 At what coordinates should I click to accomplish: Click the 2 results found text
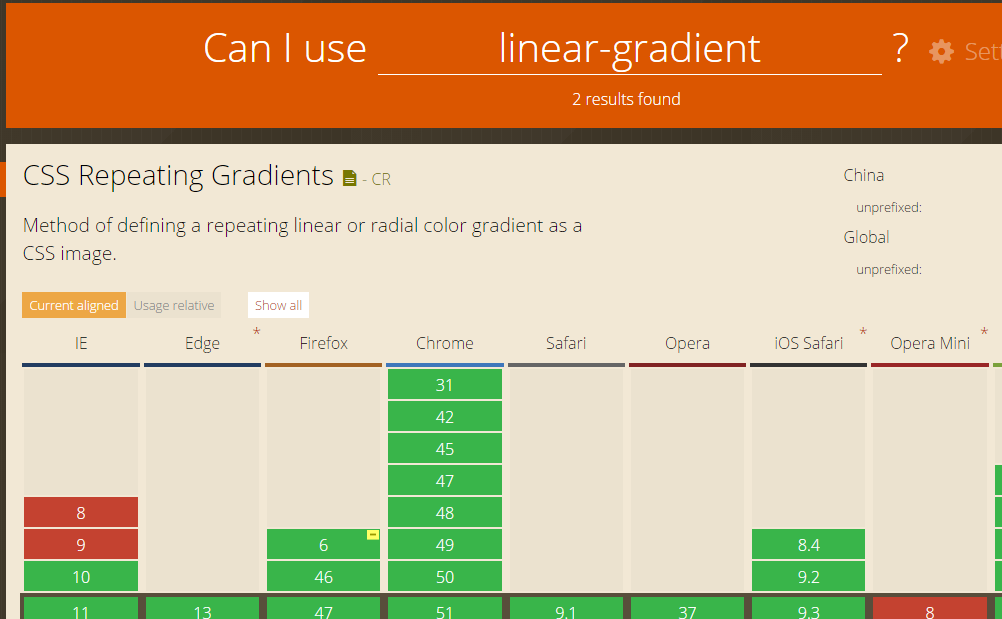pyautogui.click(x=626, y=99)
